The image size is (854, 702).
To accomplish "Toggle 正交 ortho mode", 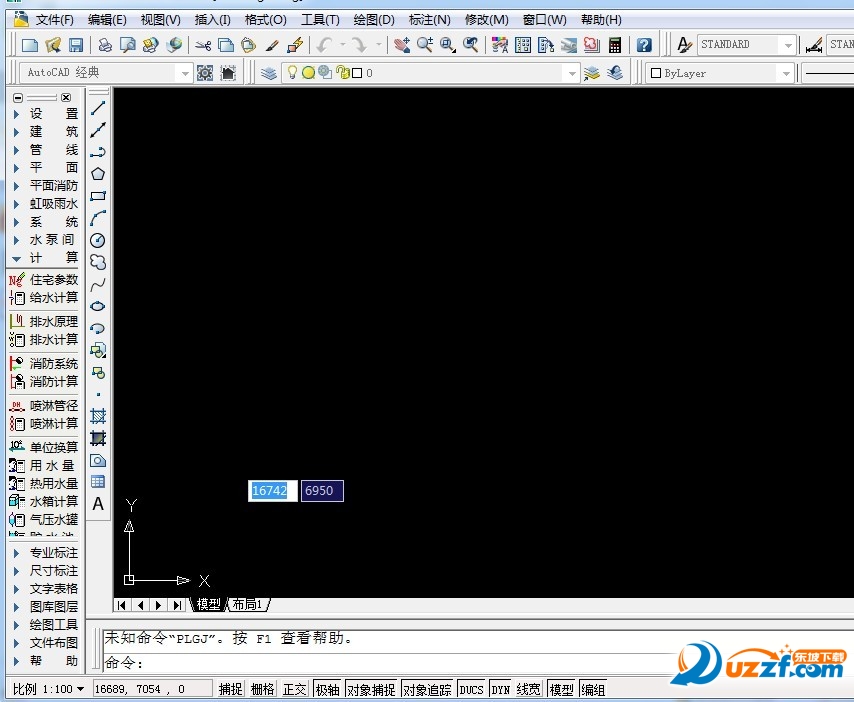I will [x=295, y=689].
